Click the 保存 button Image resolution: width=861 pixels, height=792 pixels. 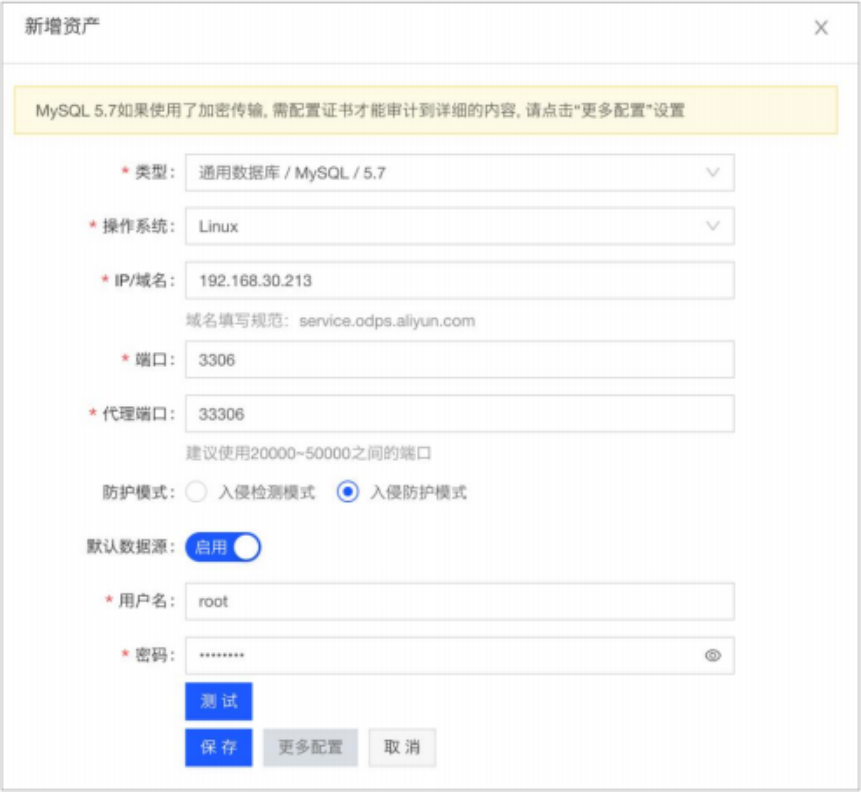pos(219,747)
